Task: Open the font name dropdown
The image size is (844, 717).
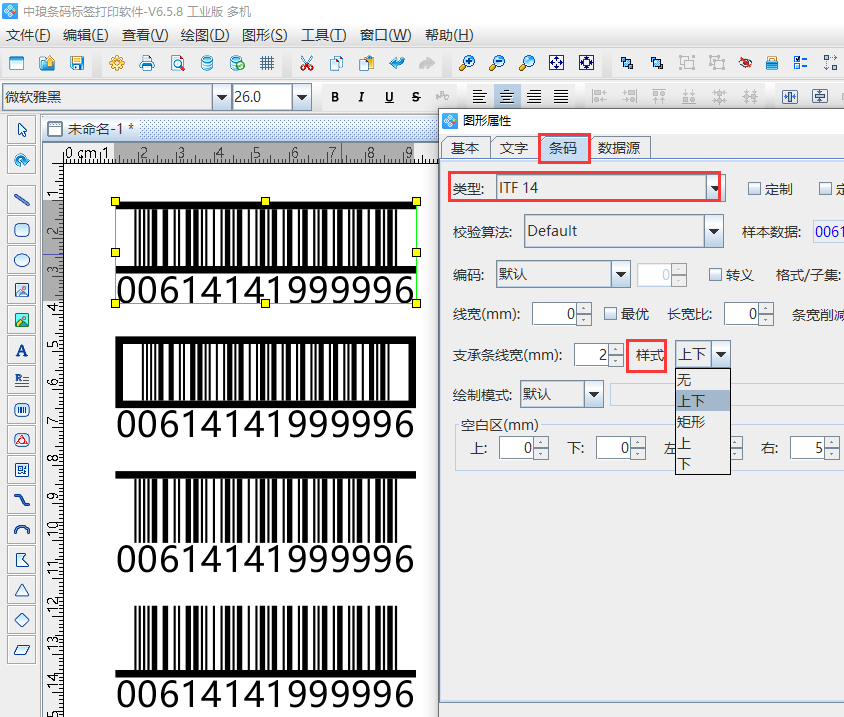Action: tap(221, 97)
